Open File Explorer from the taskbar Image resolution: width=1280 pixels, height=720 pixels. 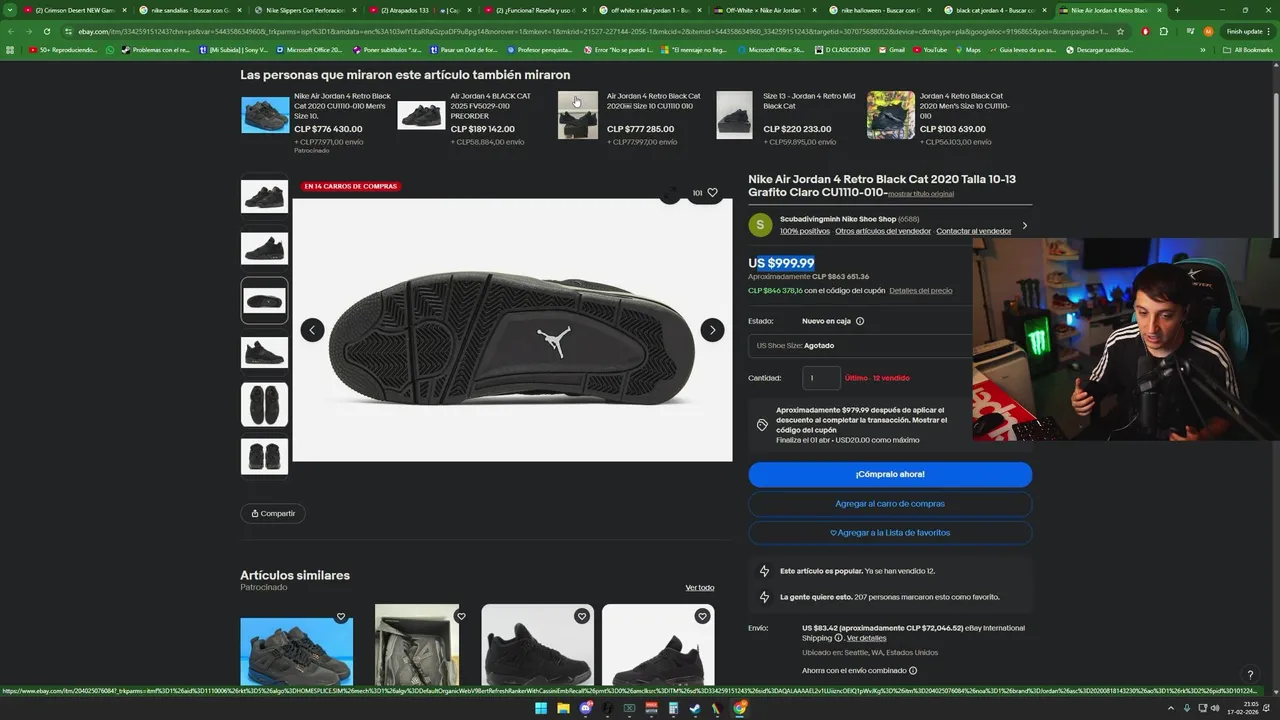pos(563,708)
